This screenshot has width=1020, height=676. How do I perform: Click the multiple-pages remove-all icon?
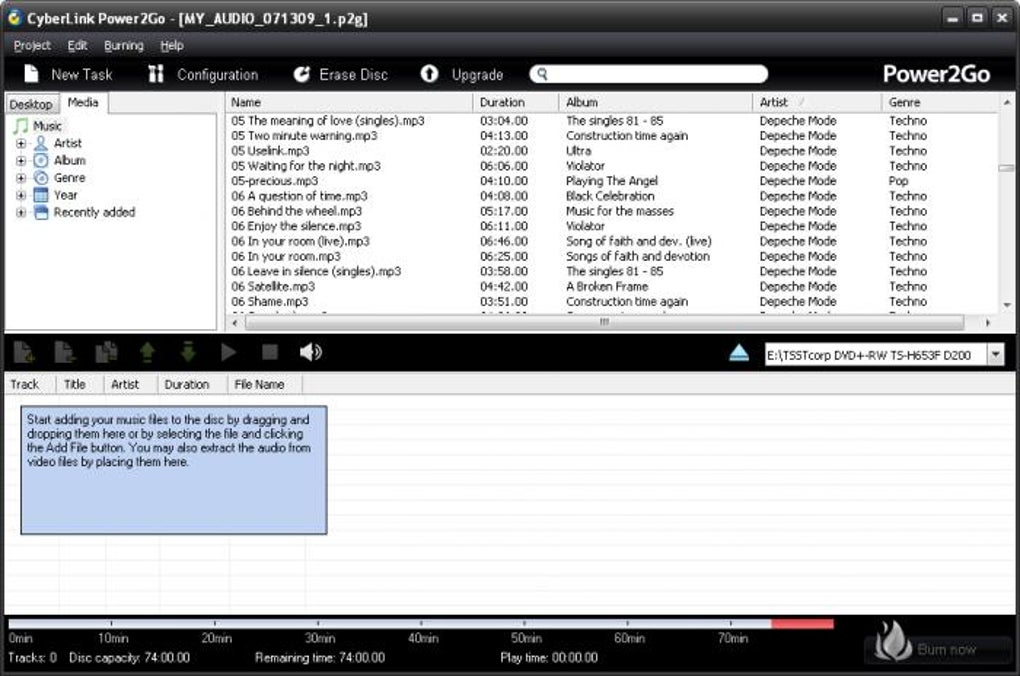(106, 352)
